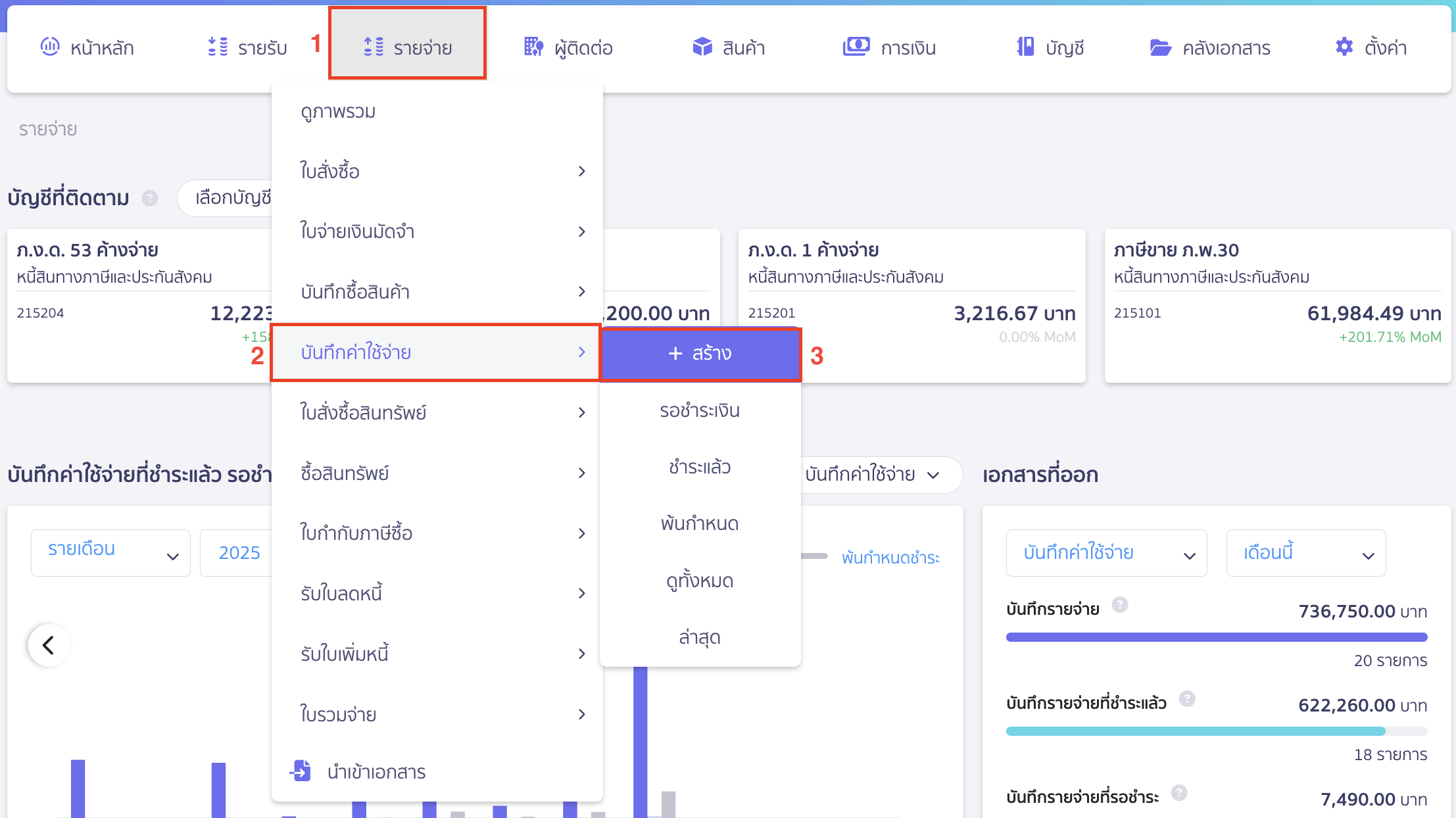Click the บันทึกรายจ่าย purple progress bar

pyautogui.click(x=1215, y=637)
